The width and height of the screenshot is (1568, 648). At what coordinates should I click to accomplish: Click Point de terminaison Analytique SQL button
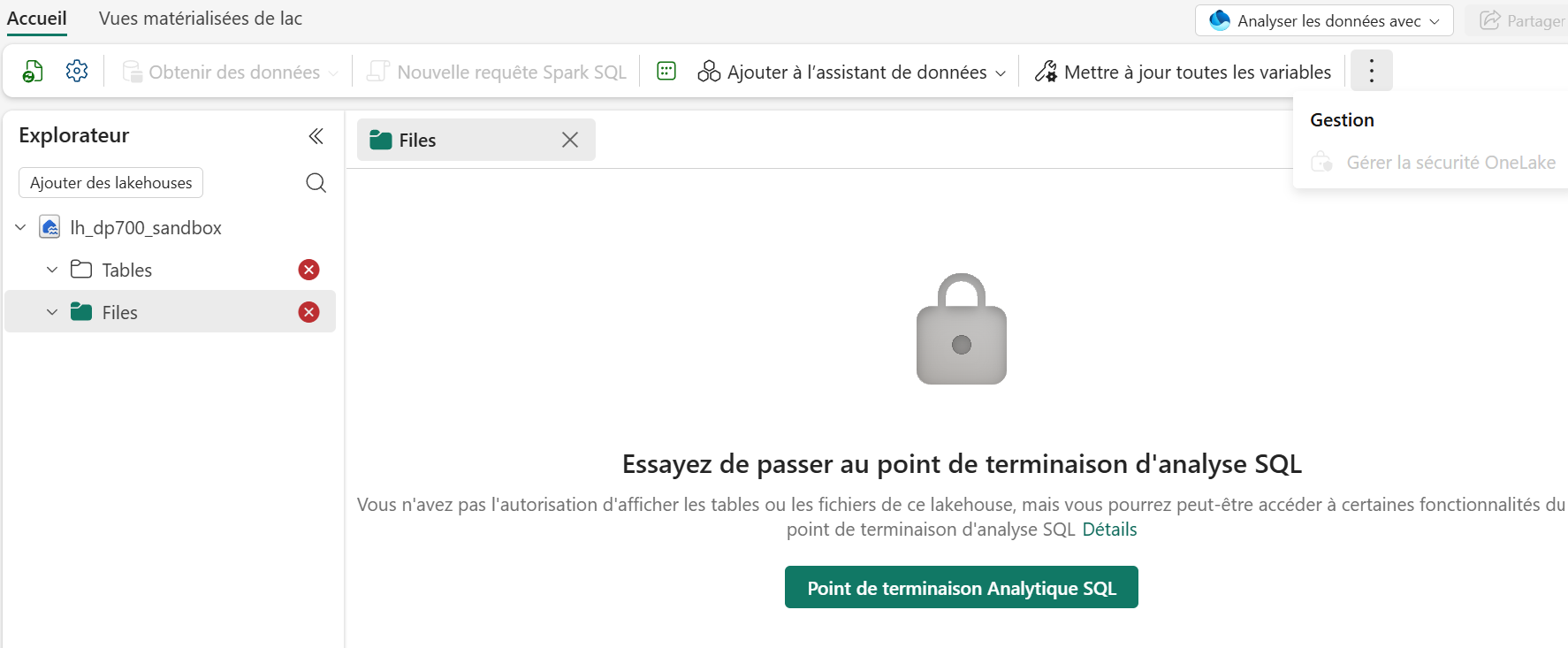(962, 588)
